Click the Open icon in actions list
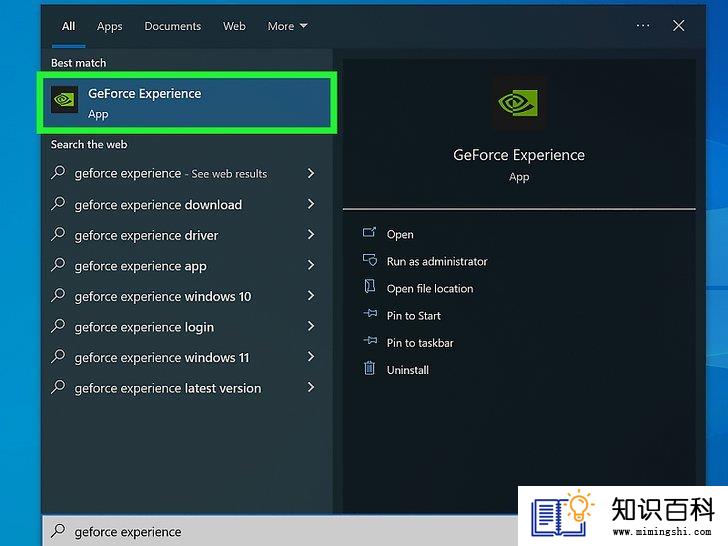Screen dimensions: 728x546 click(x=370, y=232)
